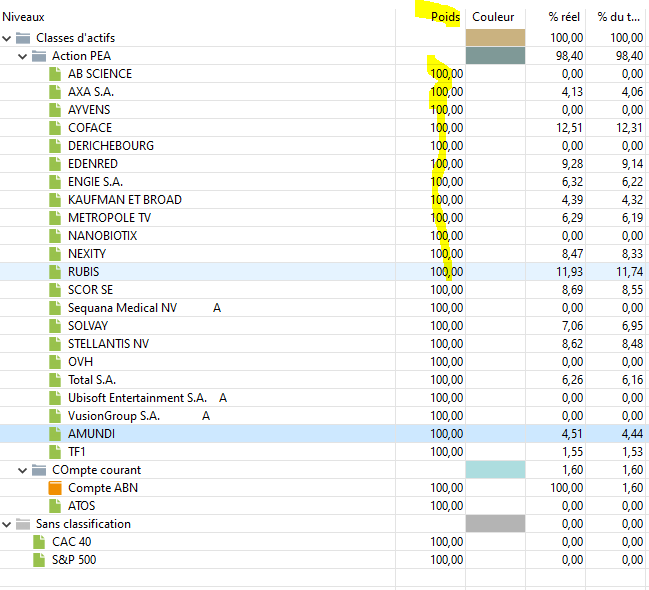The image size is (649, 590).
Task: Collapse the COmpte courant category chevron
Action: tap(22, 471)
